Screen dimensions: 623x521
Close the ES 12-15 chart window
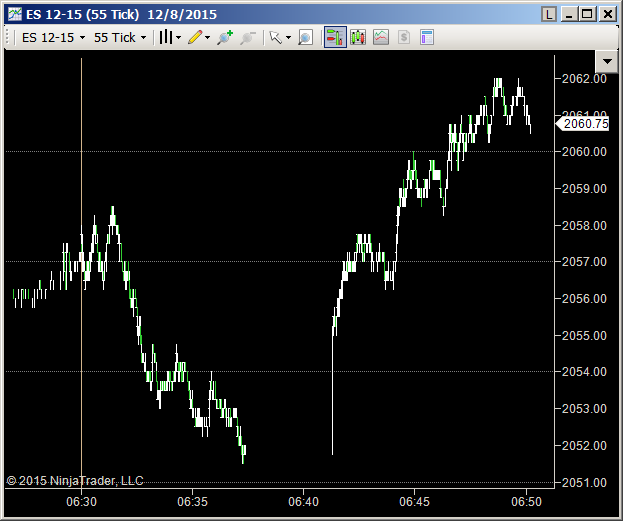pyautogui.click(x=608, y=15)
